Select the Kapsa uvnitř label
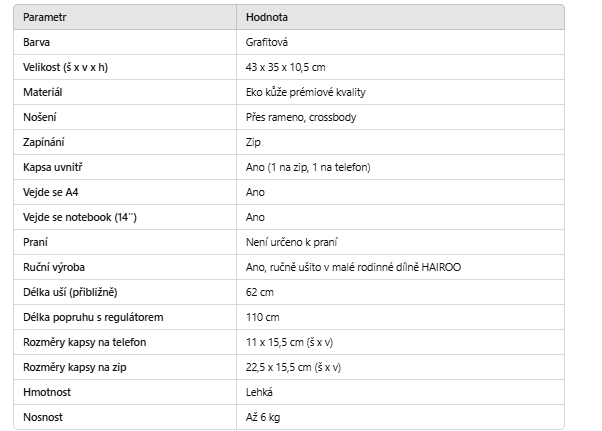 click(53, 167)
